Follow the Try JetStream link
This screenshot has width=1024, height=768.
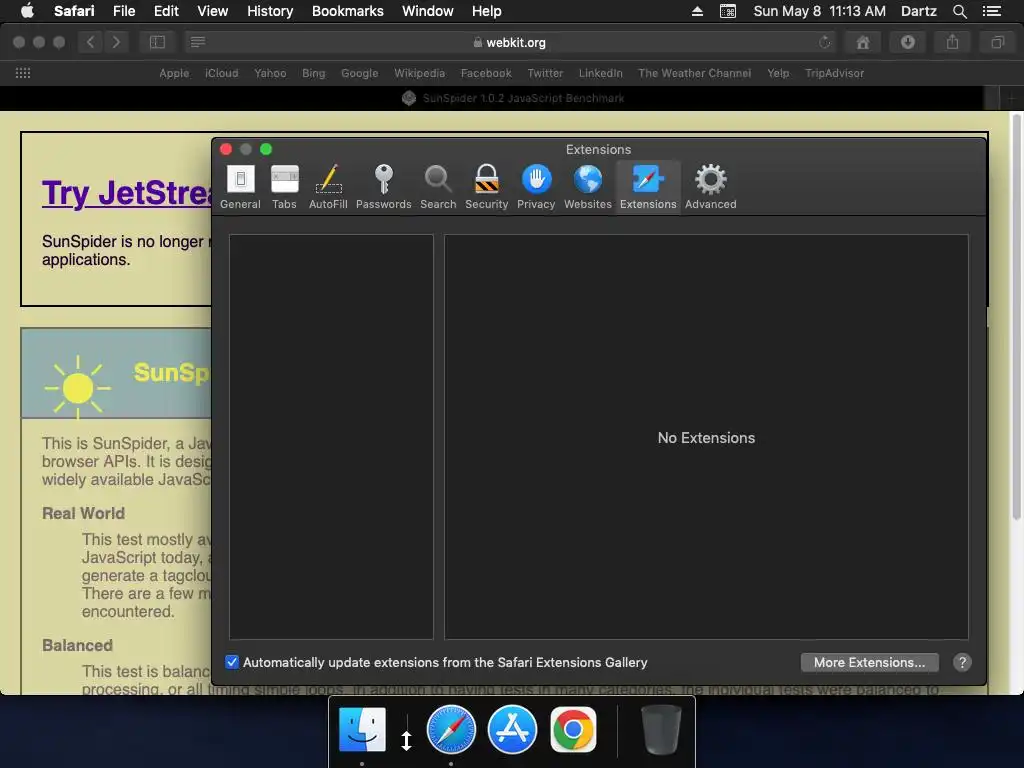click(127, 193)
